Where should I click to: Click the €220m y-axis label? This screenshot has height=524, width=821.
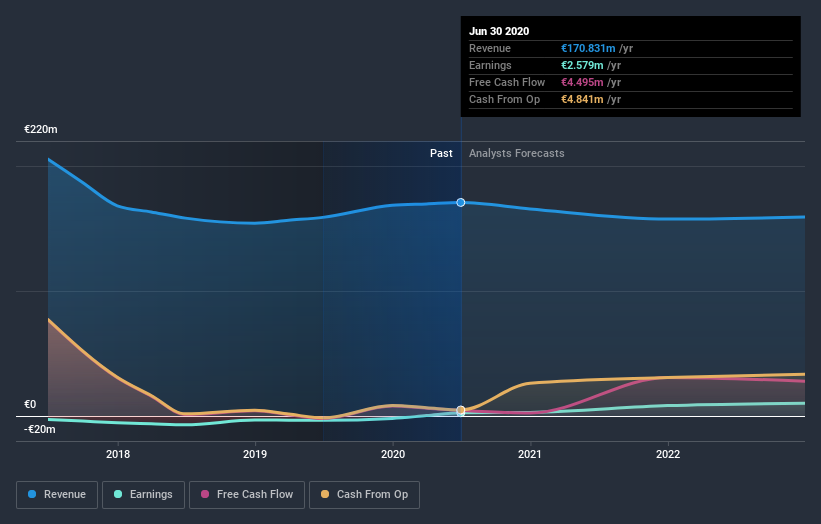click(41, 129)
